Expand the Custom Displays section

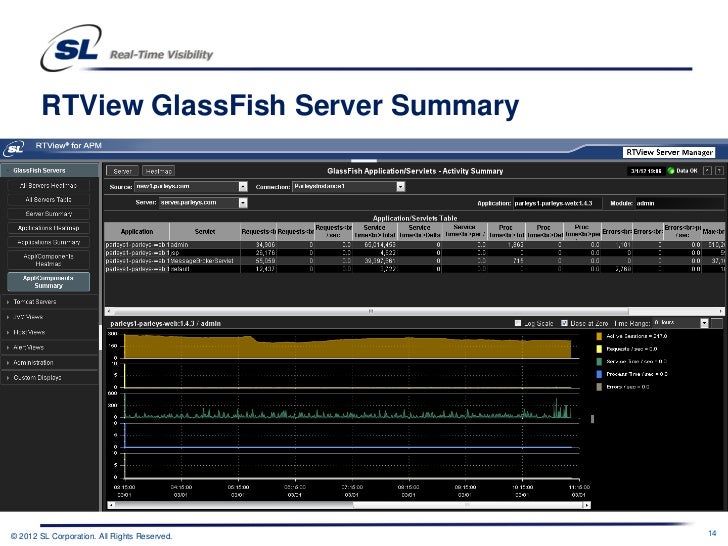[x=49, y=378]
